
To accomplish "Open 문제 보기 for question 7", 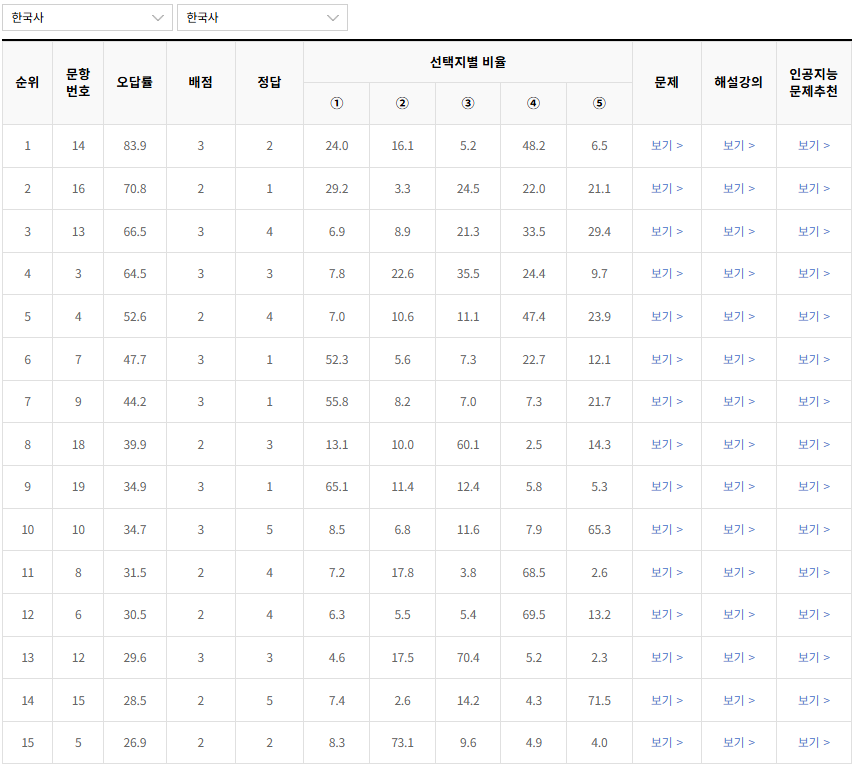I will click(667, 359).
